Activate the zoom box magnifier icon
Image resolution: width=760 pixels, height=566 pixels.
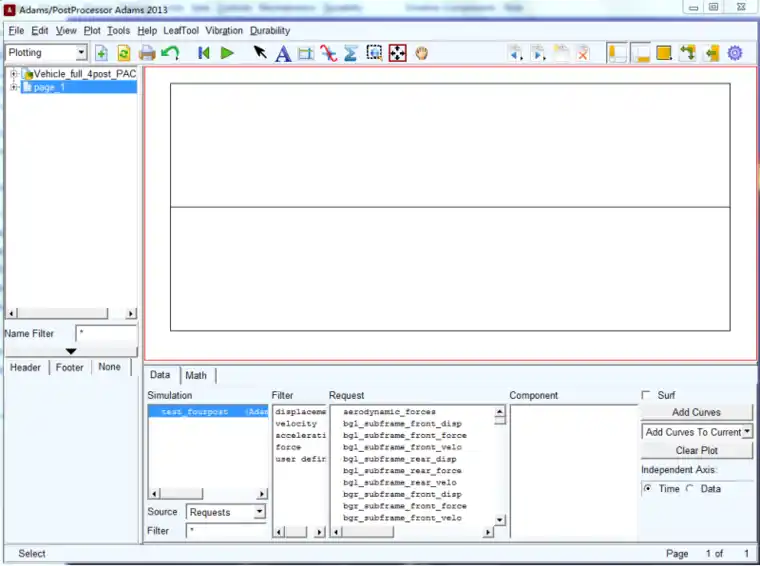pyautogui.click(x=374, y=52)
